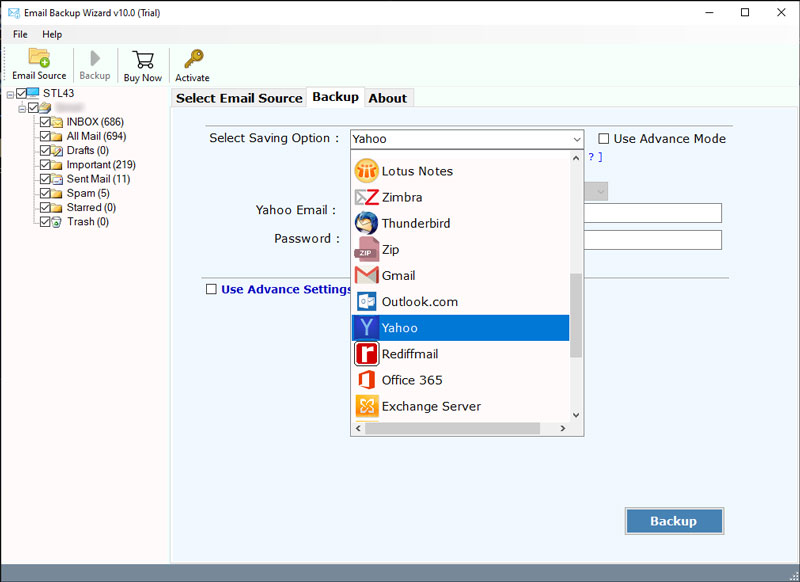800x582 pixels.
Task: Switch to Select Email Source tab
Action: point(239,98)
